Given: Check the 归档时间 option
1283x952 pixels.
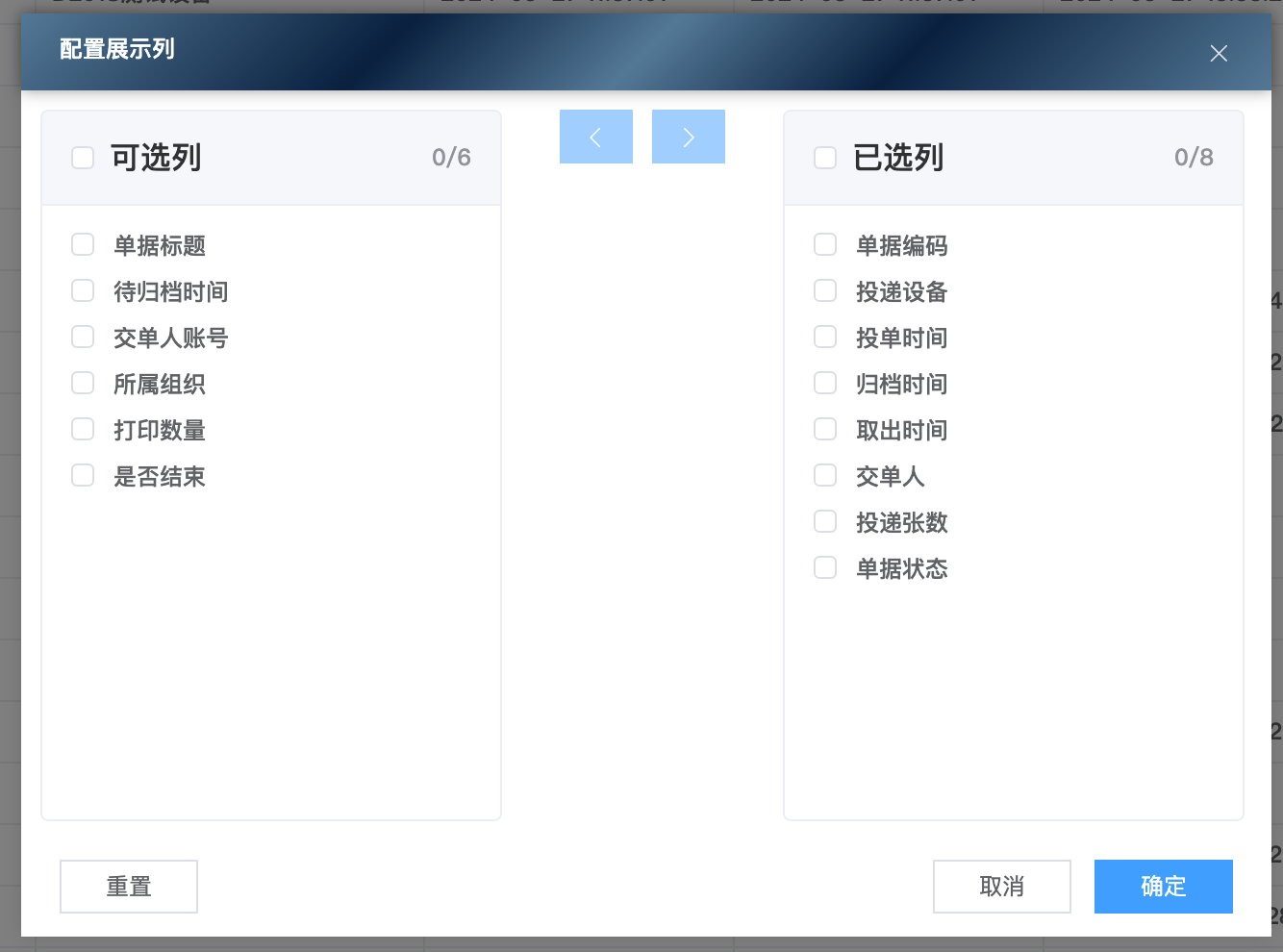Looking at the screenshot, I should pyautogui.click(x=825, y=384).
